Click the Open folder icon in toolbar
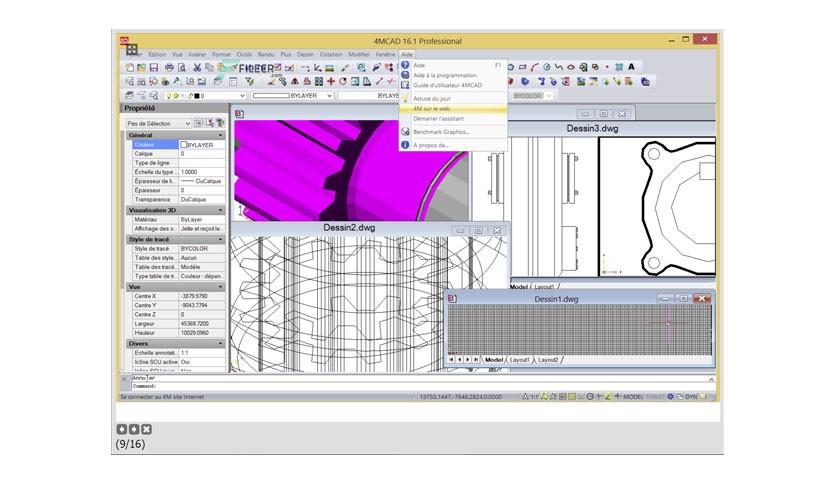Image resolution: width=836 pixels, height=484 pixels. pyautogui.click(x=141, y=68)
